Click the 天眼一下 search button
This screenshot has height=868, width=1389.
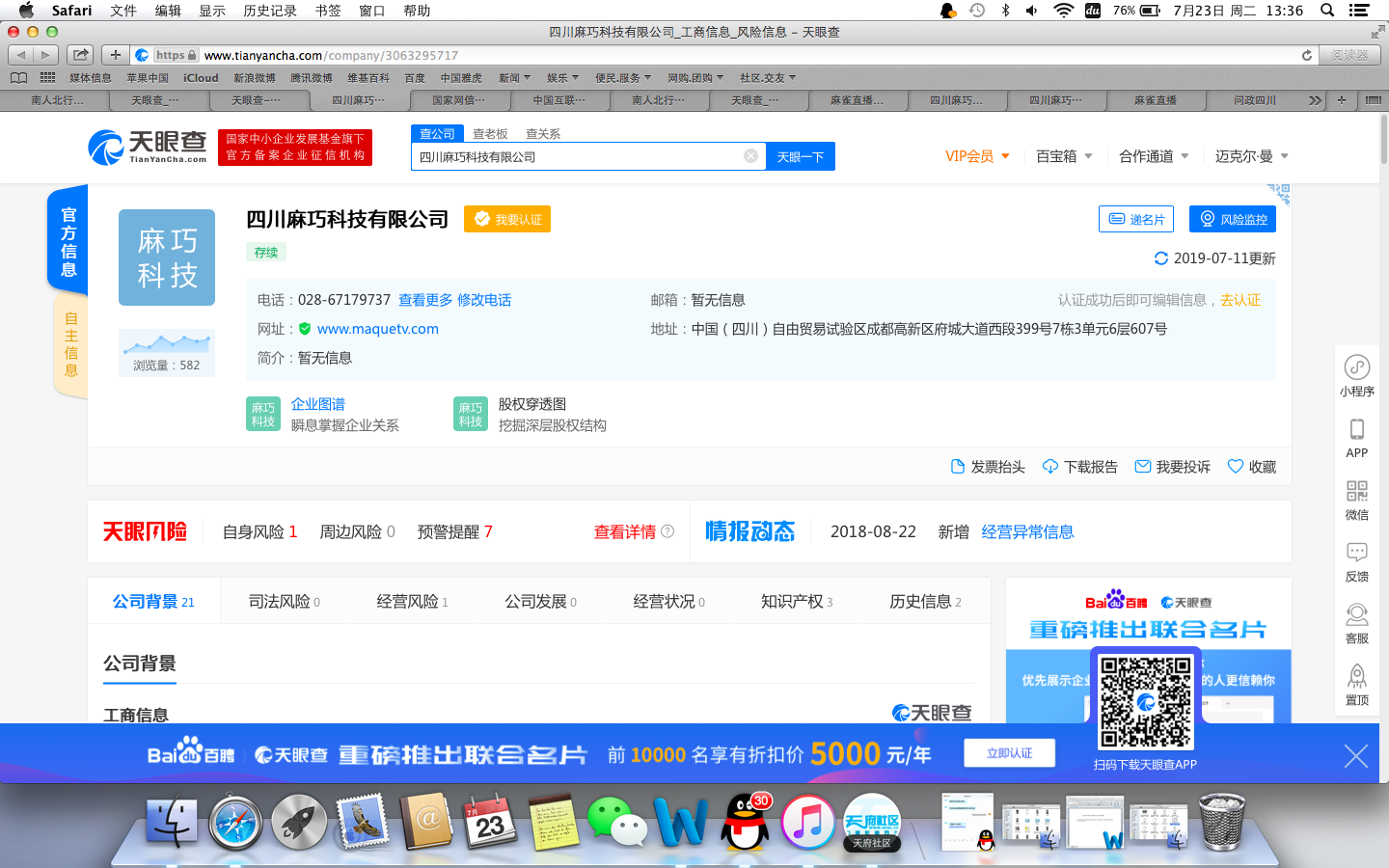pos(801,156)
